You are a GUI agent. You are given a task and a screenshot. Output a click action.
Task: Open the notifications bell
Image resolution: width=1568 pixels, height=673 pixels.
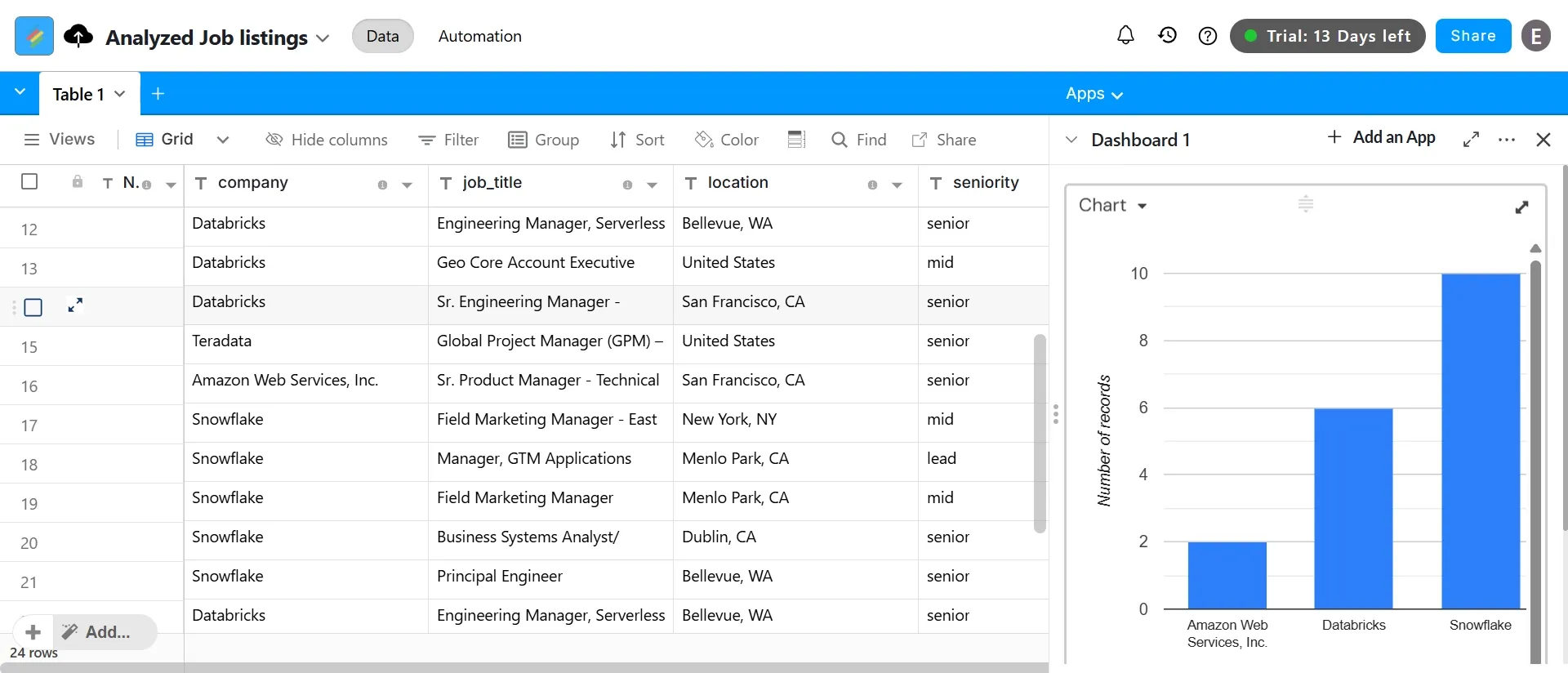click(x=1125, y=36)
